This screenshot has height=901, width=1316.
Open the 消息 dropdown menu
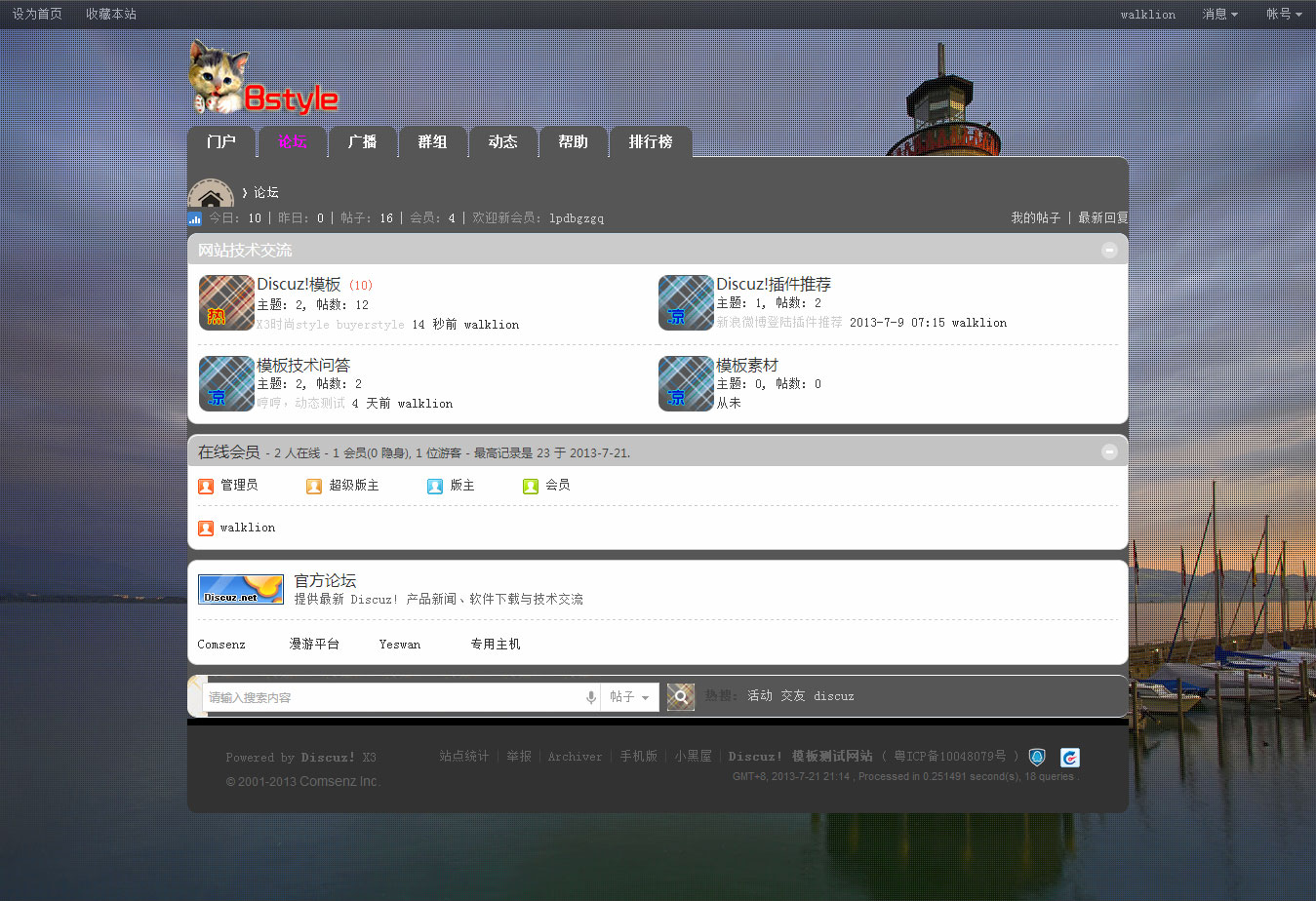[x=1219, y=15]
